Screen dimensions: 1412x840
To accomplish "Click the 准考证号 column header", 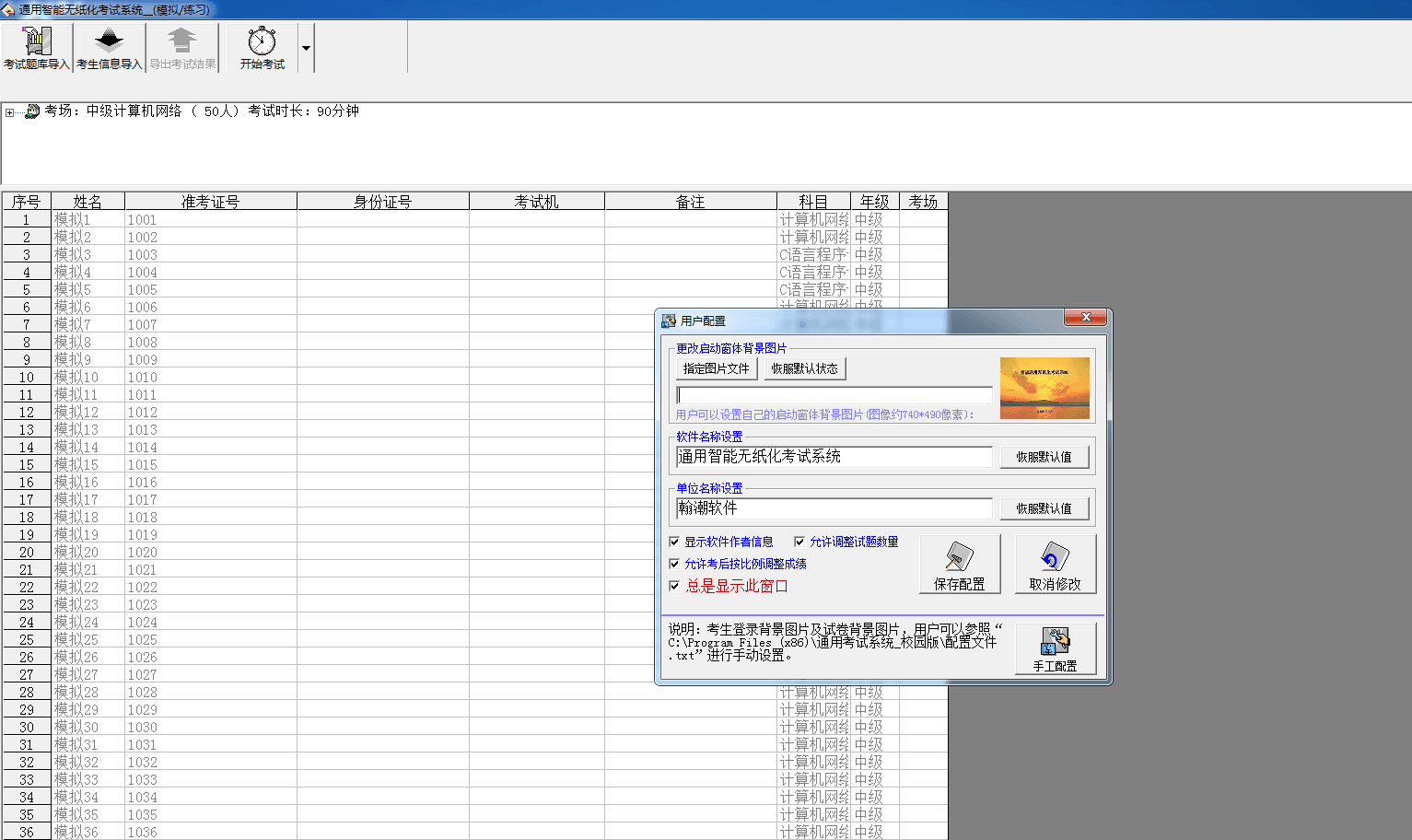I will pyautogui.click(x=210, y=202).
